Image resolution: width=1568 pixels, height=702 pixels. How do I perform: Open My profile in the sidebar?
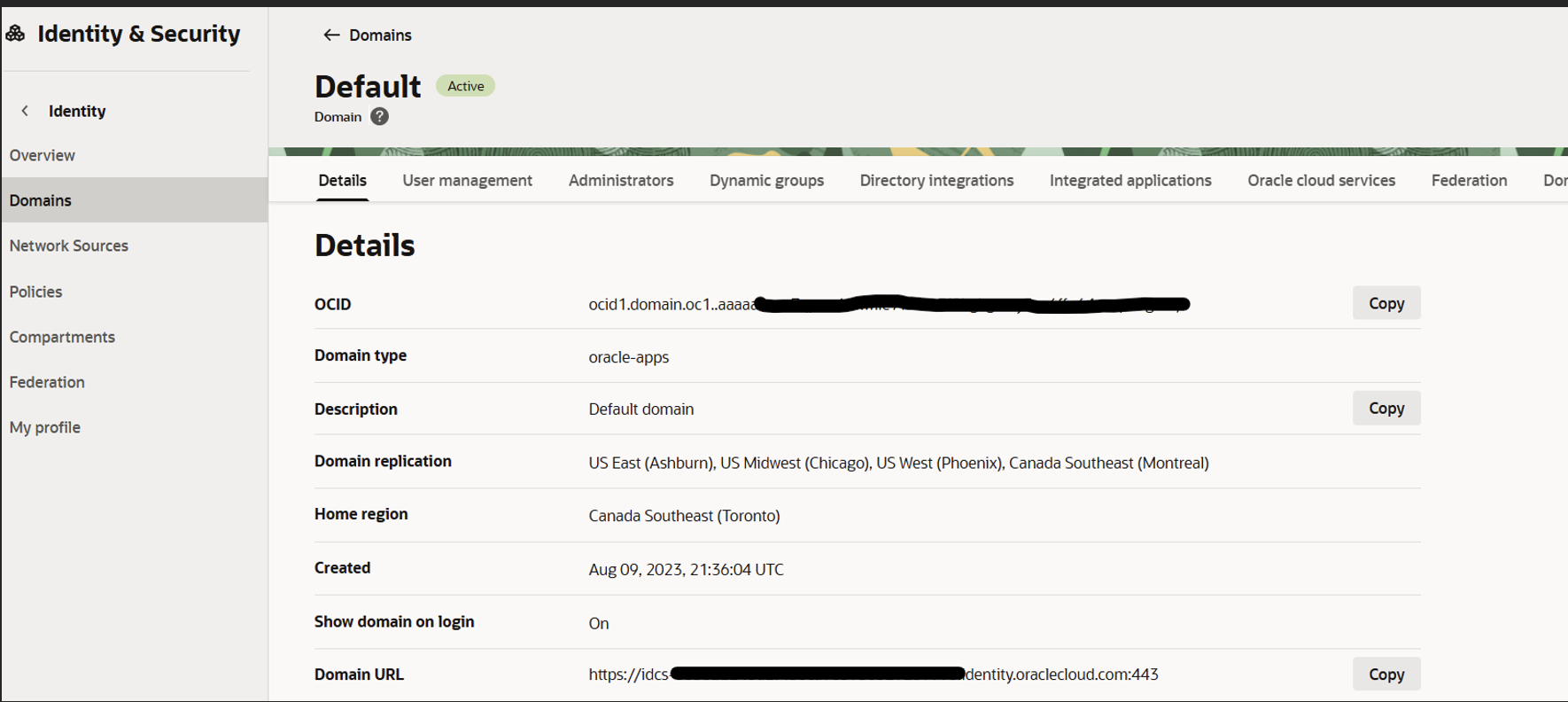pyautogui.click(x=45, y=427)
